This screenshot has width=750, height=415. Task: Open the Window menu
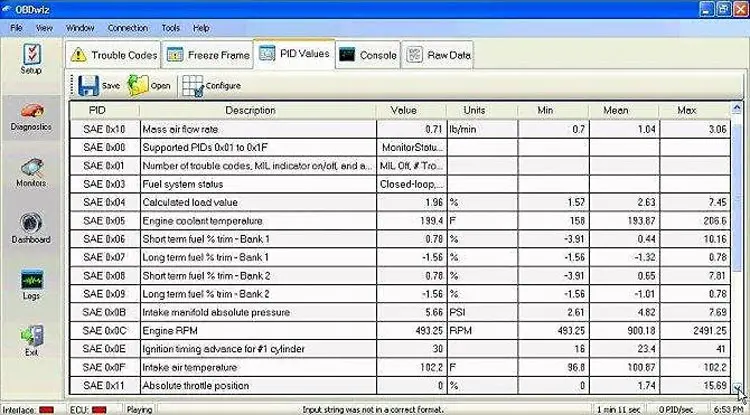80,28
